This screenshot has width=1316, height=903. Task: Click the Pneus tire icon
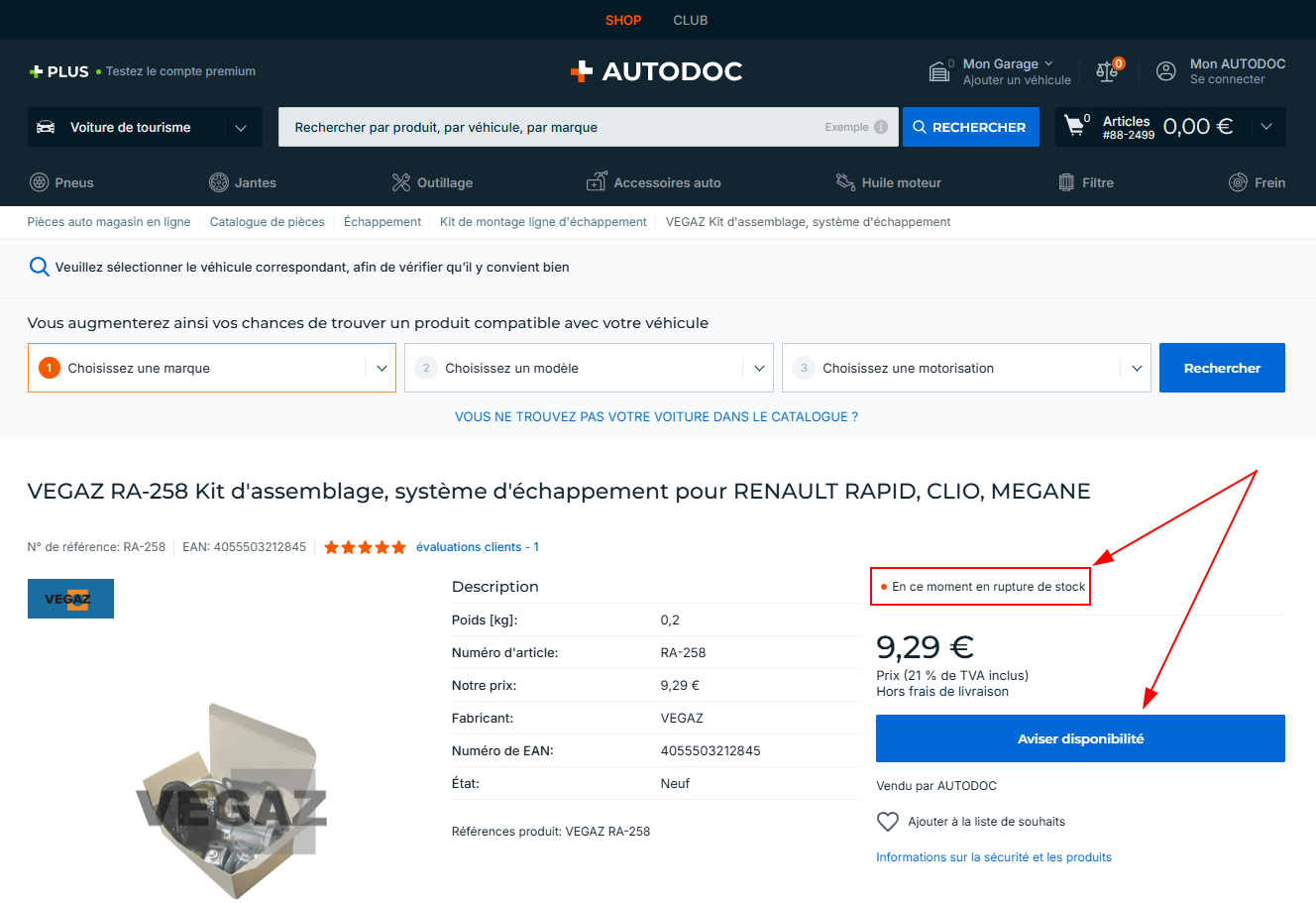(40, 182)
